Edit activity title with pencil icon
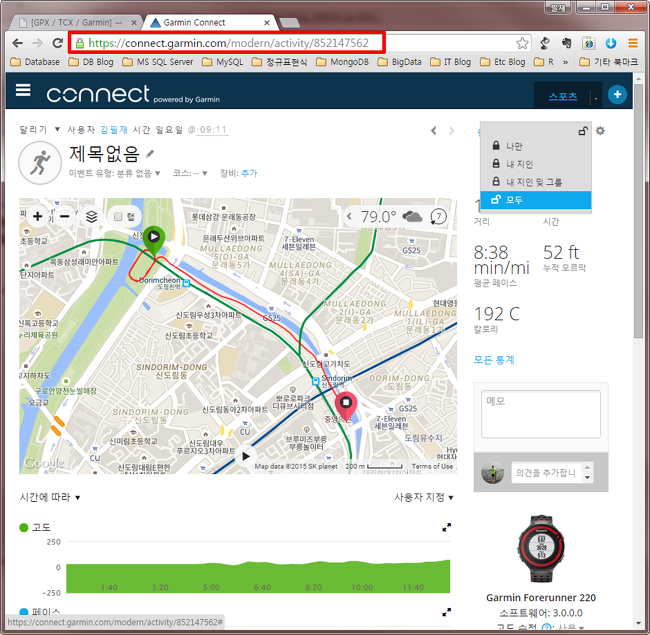 coord(150,154)
